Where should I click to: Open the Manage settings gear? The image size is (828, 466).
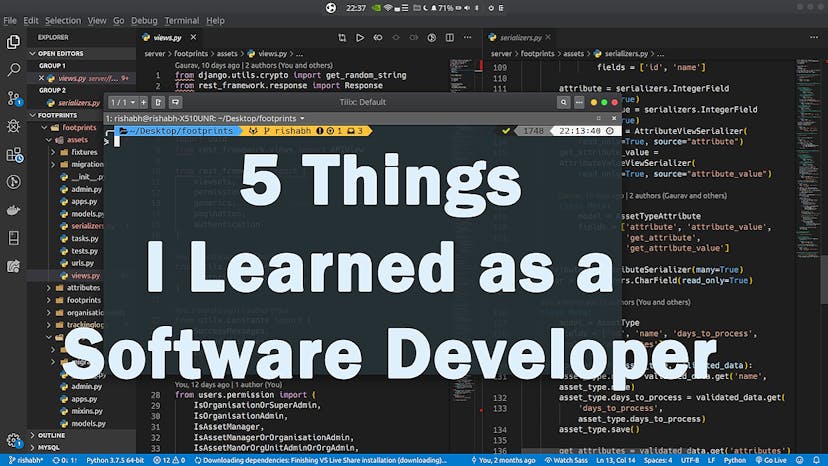[13, 440]
